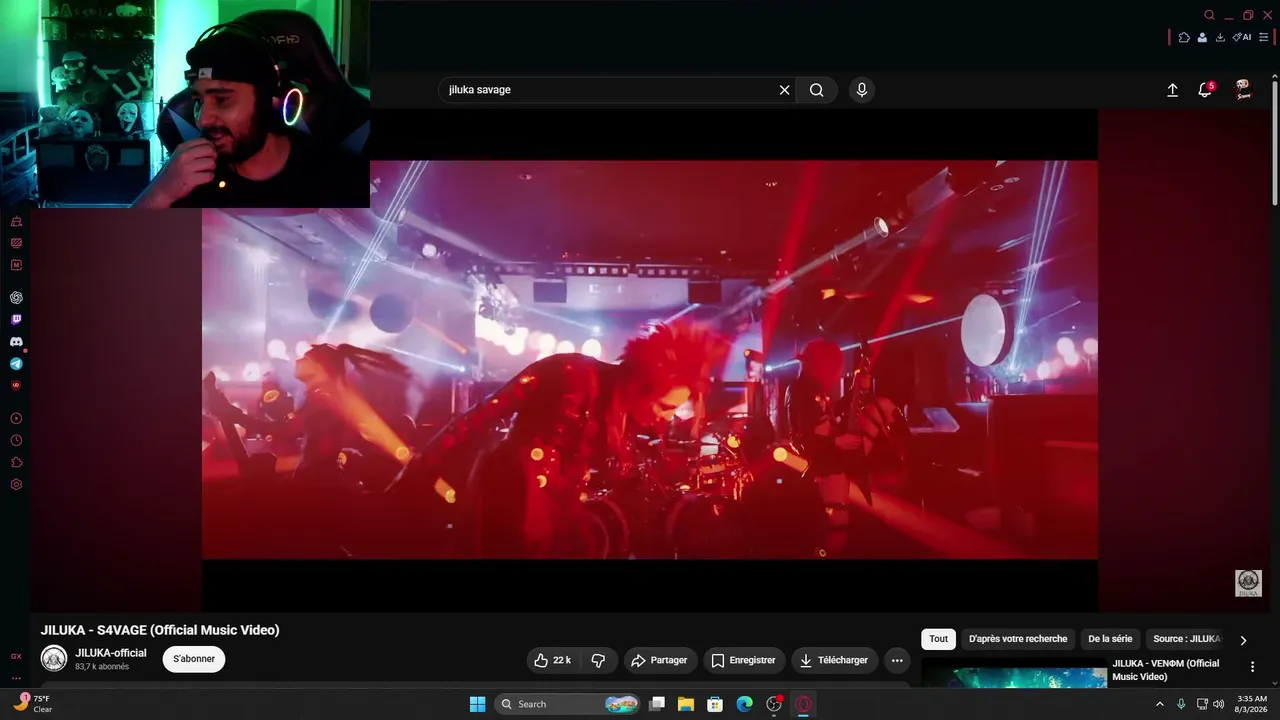Viewport: 1280px width, 720px height.
Task: Open the Windows Start menu
Action: (x=477, y=704)
